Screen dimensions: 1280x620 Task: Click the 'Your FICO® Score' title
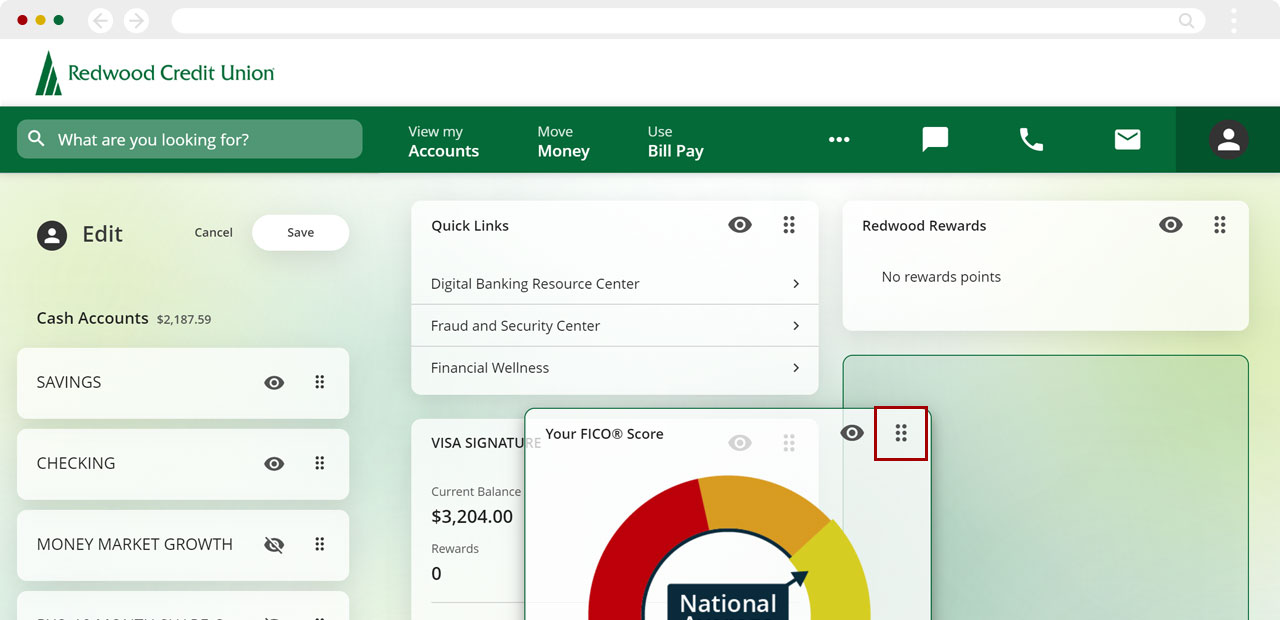click(604, 434)
